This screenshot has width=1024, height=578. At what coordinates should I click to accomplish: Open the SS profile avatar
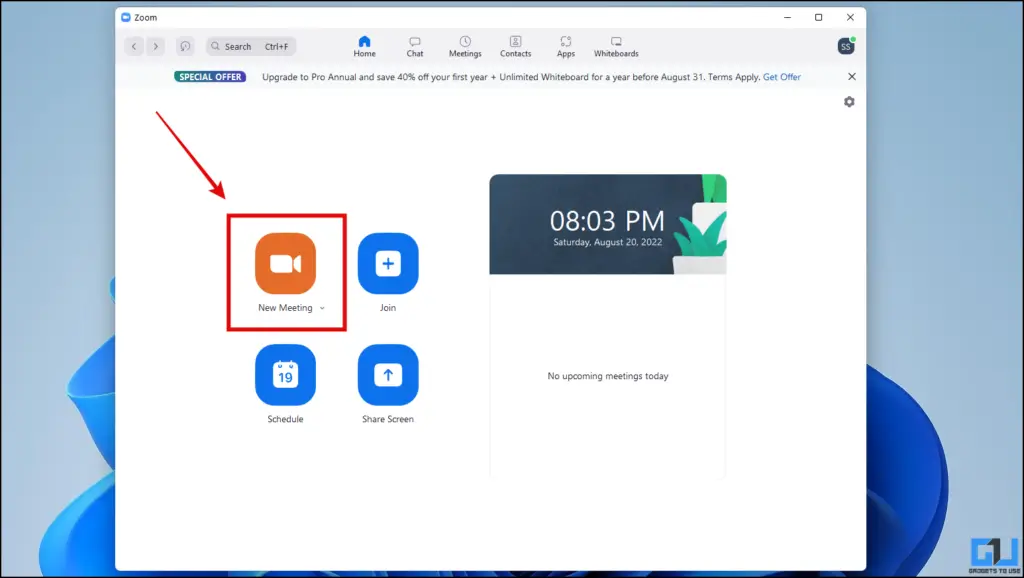coord(846,46)
